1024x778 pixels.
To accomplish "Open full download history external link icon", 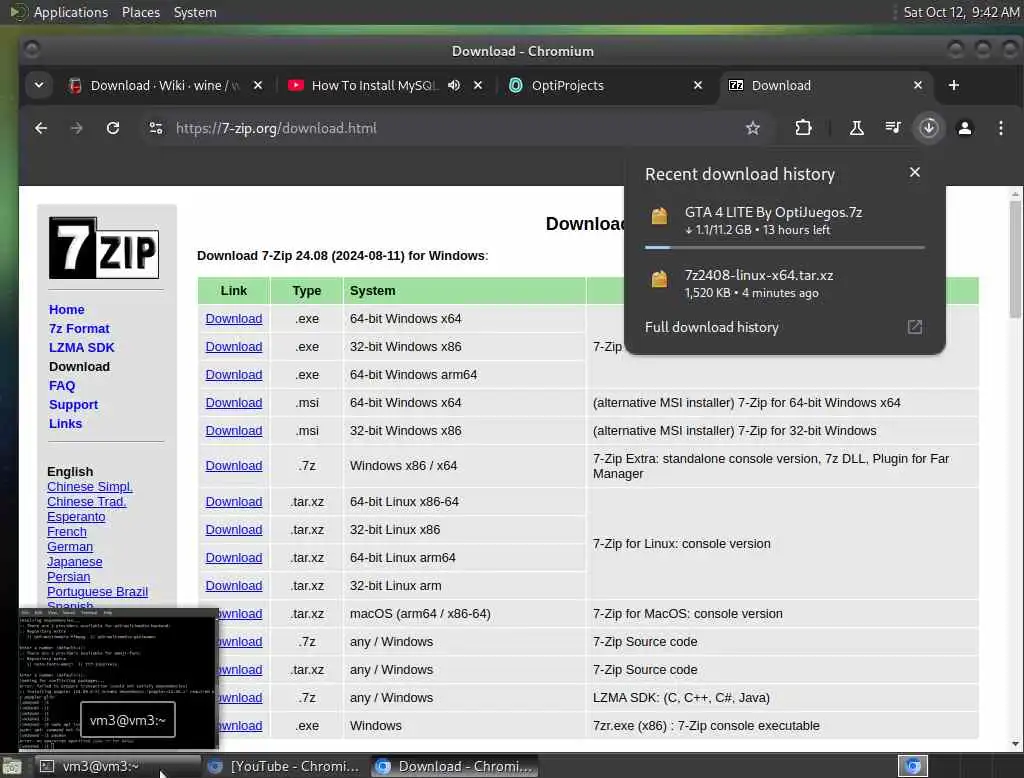I will [x=914, y=327].
